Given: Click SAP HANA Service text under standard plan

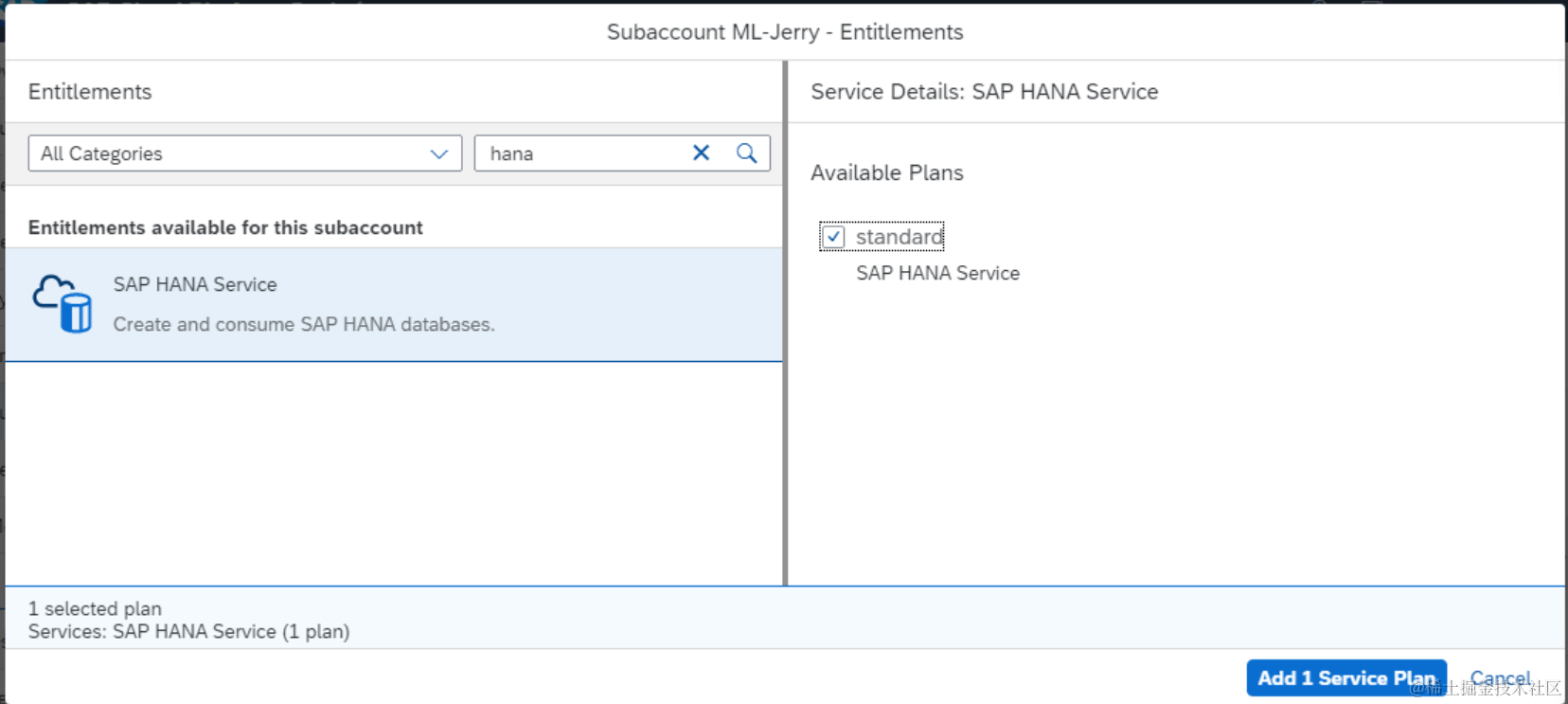Looking at the screenshot, I should pos(937,273).
